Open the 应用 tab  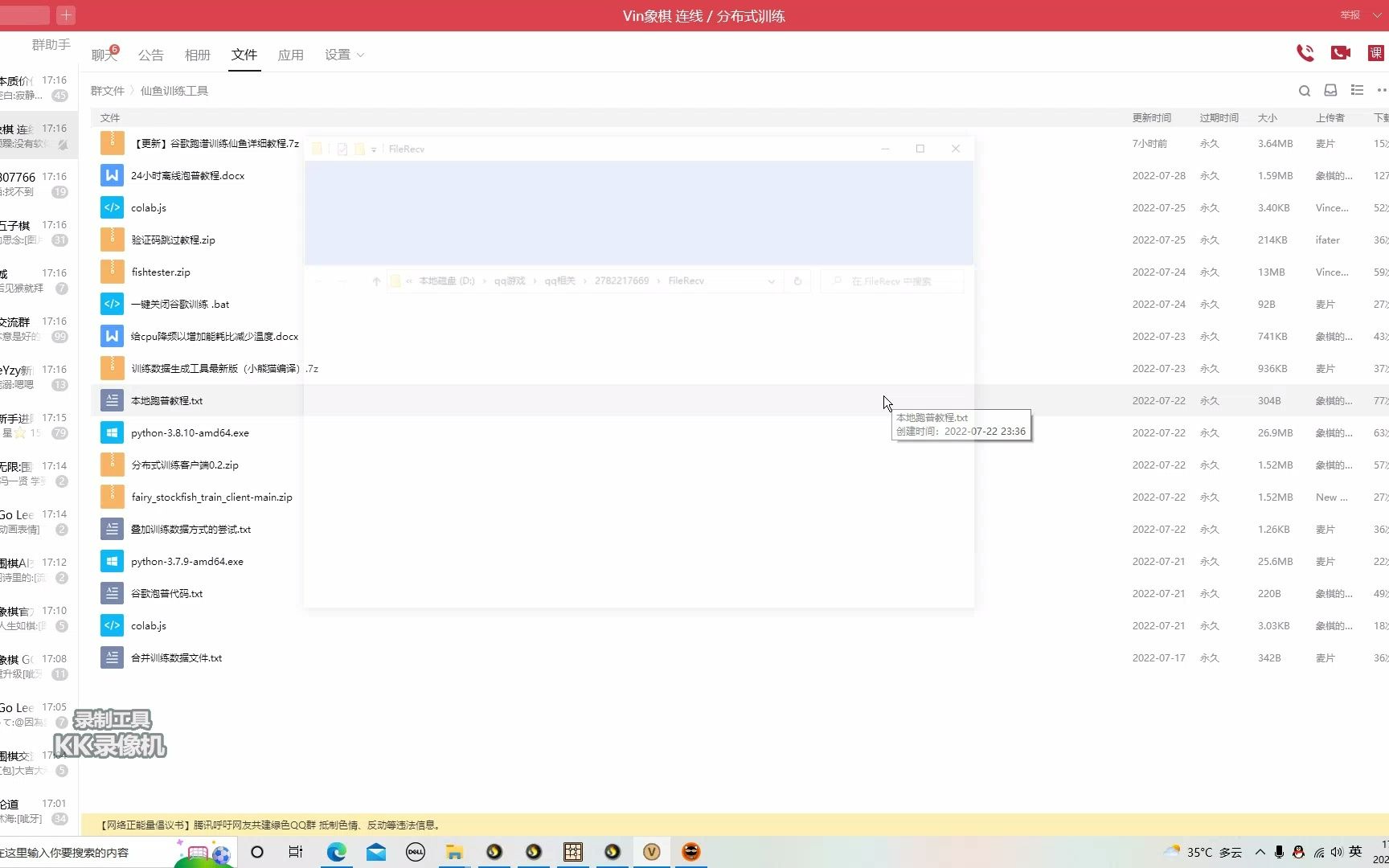[x=290, y=55]
